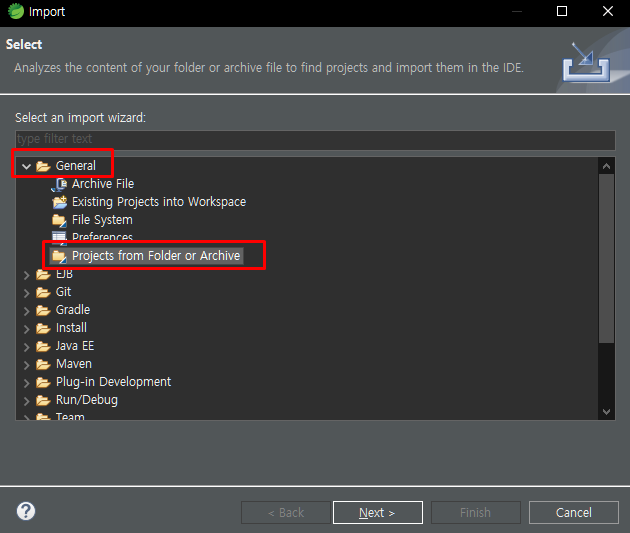Click the Existing Projects into Workspace icon
This screenshot has width=630, height=533.
(x=59, y=202)
